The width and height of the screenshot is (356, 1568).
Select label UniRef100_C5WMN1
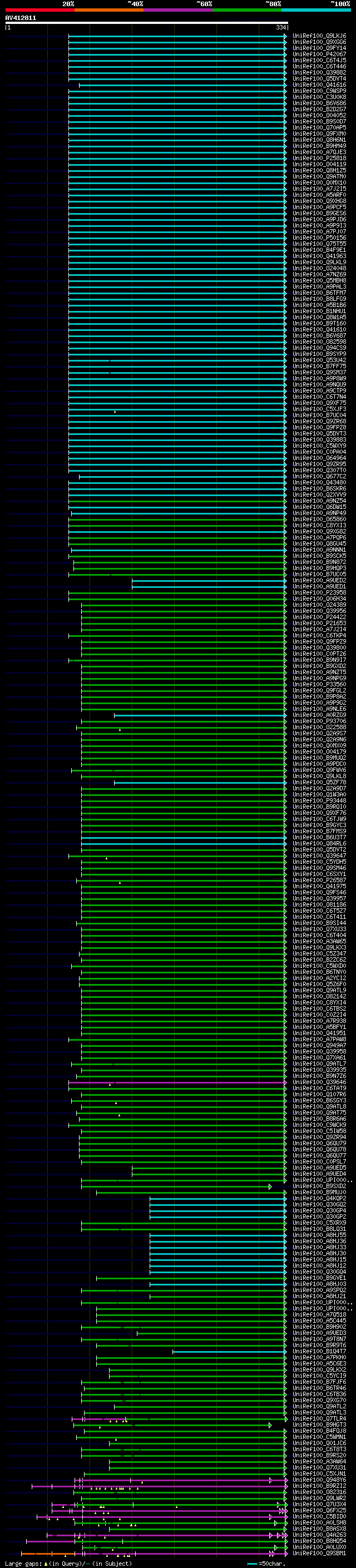click(x=319, y=1437)
